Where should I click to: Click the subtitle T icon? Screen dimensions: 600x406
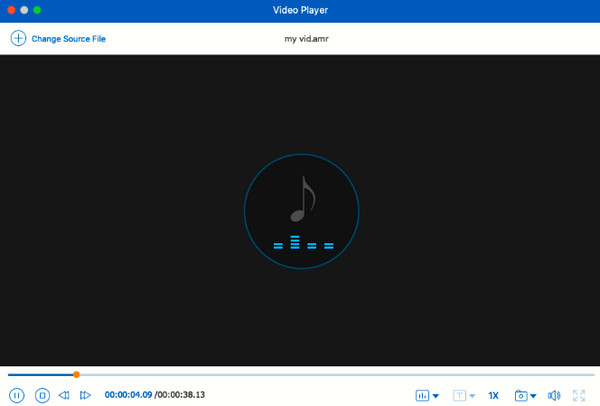click(x=459, y=395)
